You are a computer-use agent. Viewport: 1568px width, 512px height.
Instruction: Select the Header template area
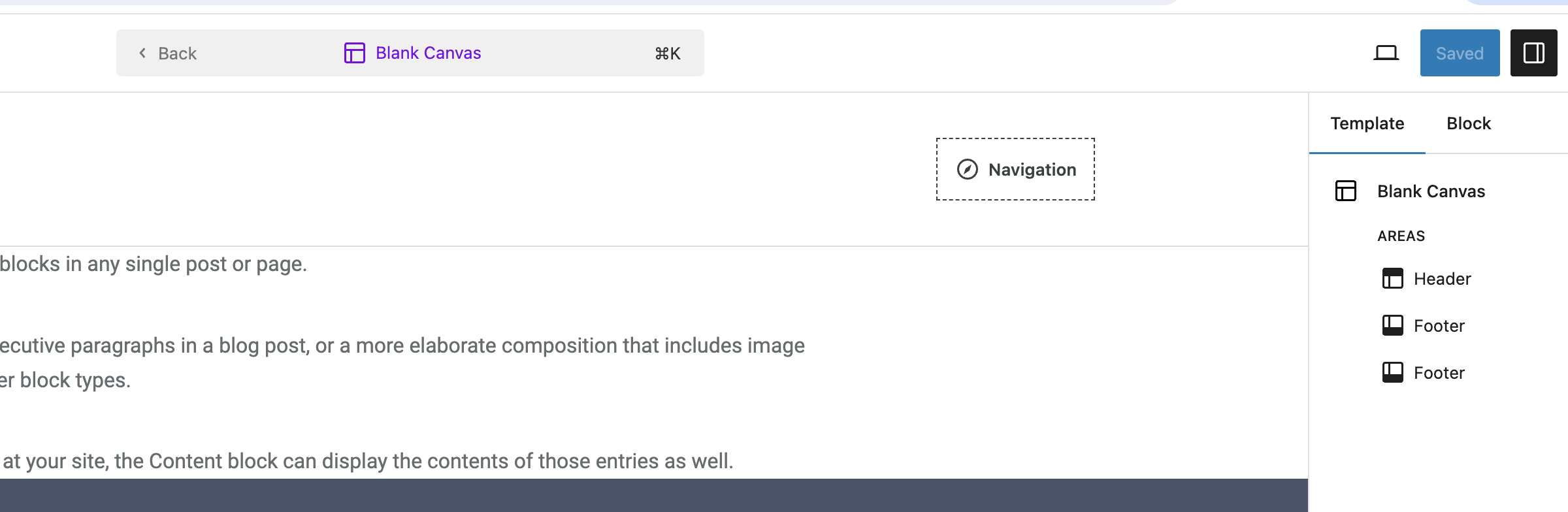(1426, 279)
